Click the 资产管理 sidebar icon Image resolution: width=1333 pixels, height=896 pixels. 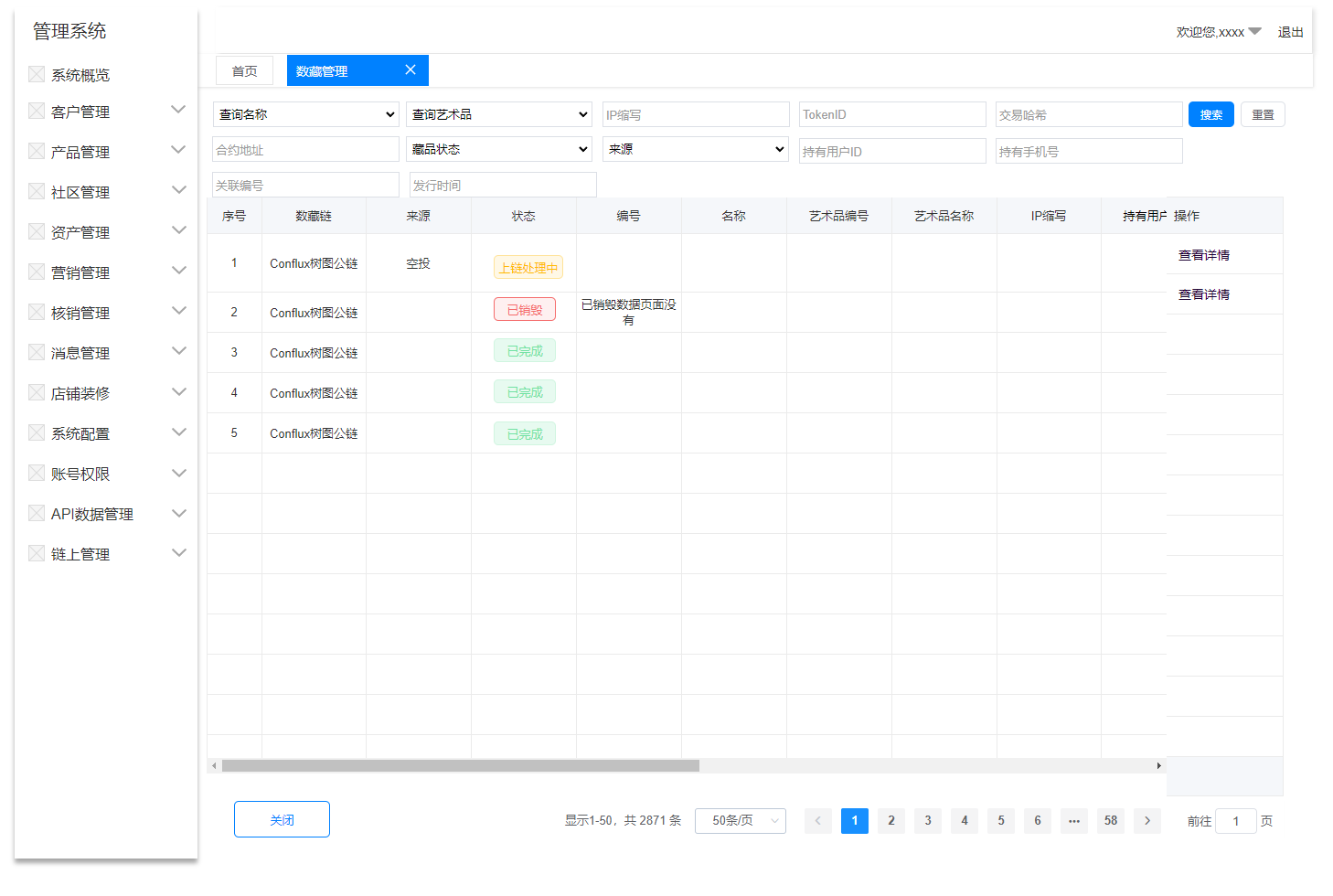(37, 231)
